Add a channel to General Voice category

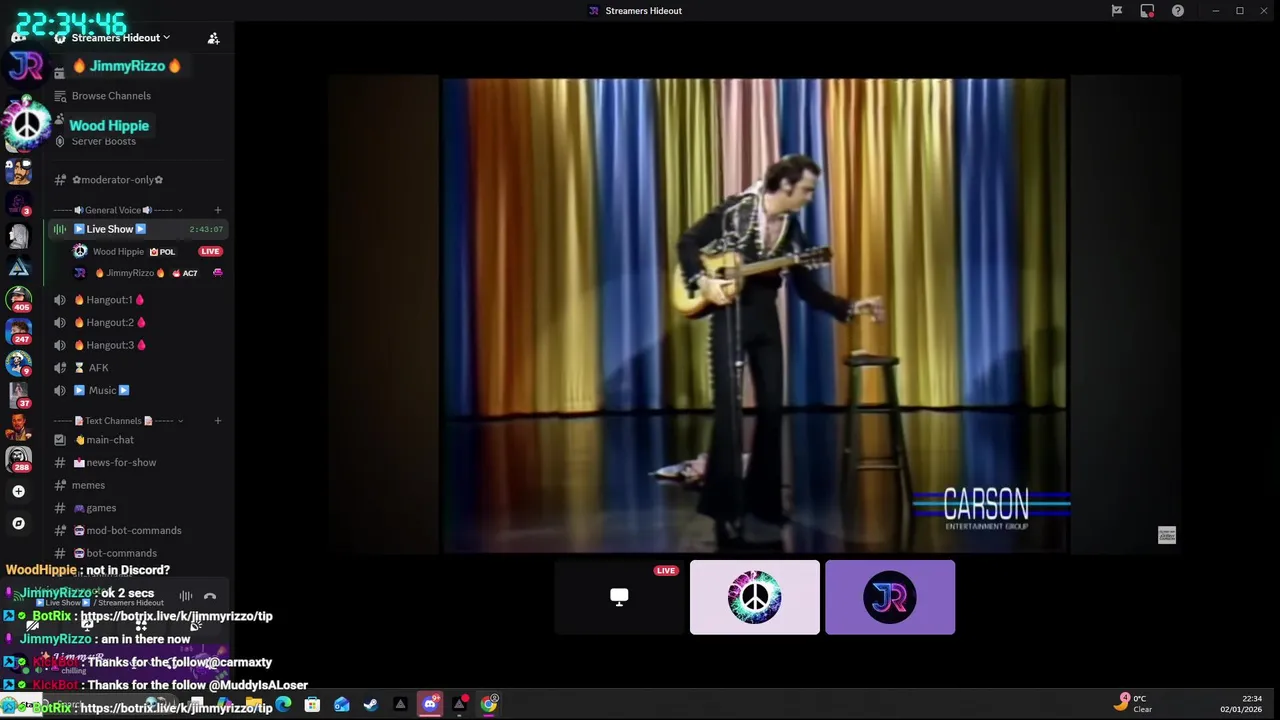218,210
